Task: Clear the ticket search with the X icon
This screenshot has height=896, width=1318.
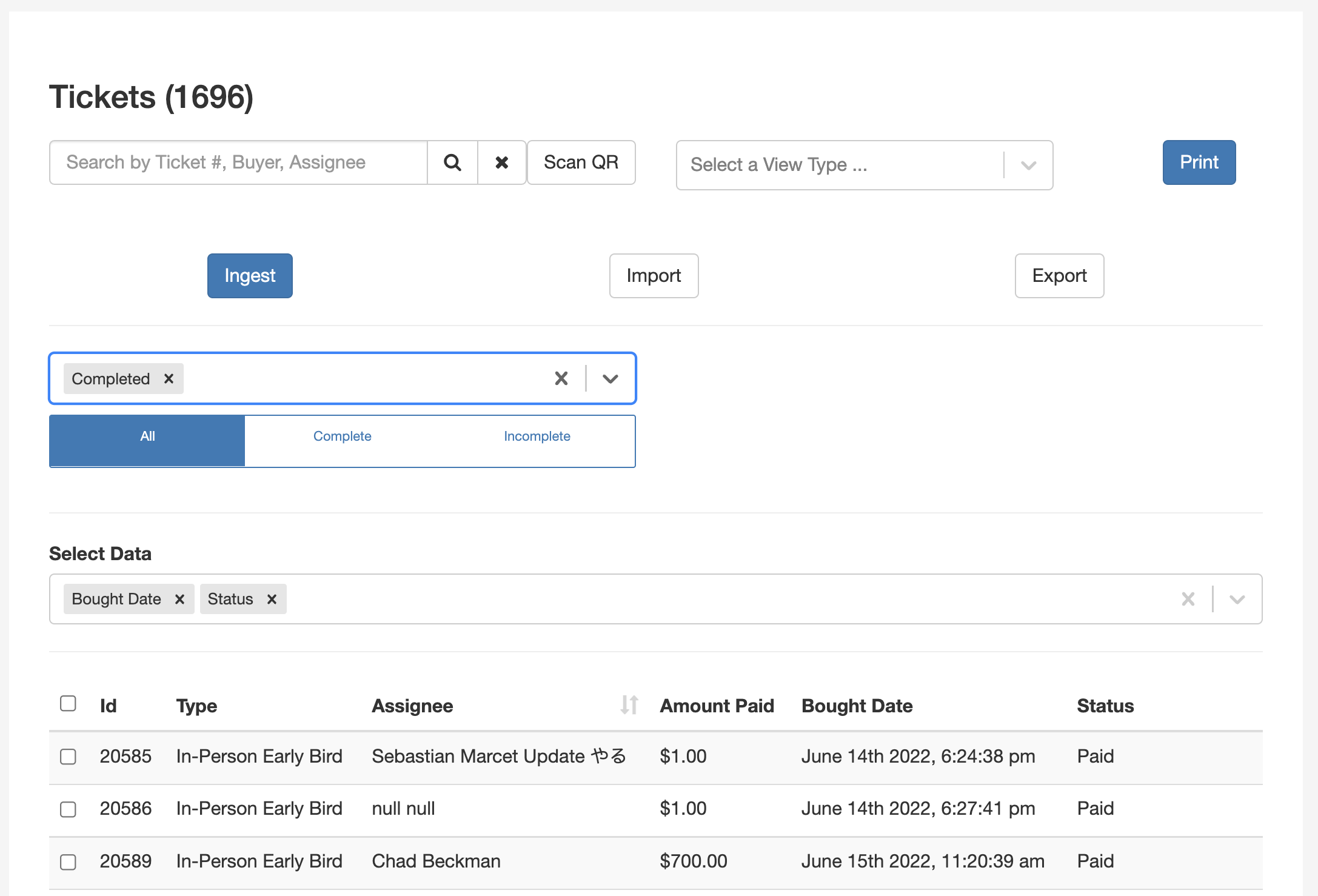Action: coord(501,162)
